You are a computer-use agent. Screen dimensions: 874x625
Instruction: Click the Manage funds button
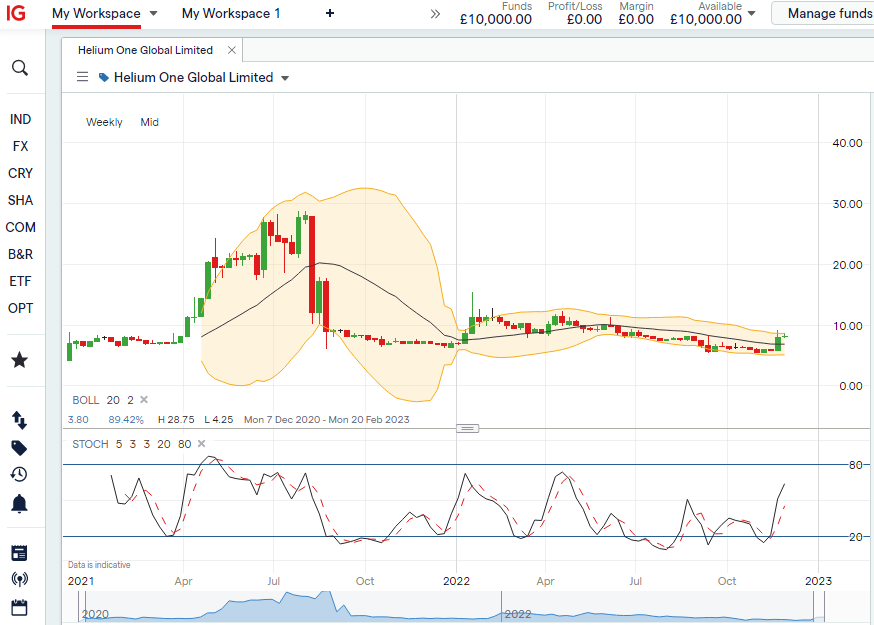(x=828, y=13)
